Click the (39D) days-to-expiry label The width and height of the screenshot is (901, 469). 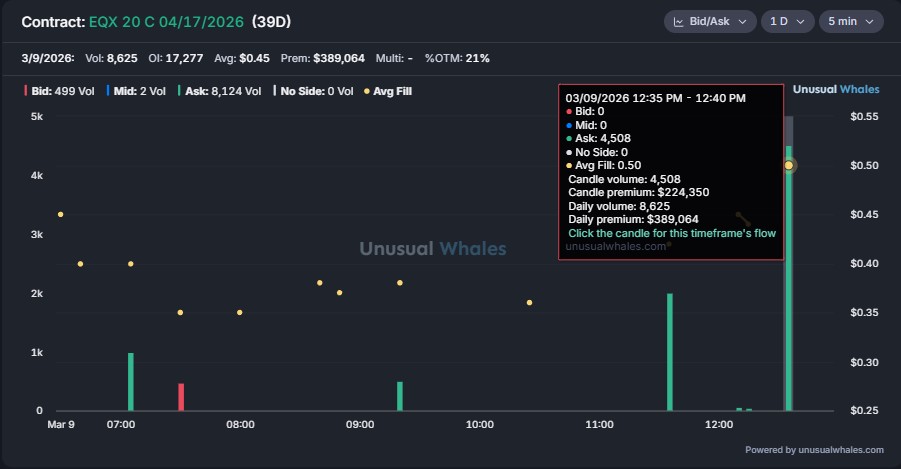(271, 22)
